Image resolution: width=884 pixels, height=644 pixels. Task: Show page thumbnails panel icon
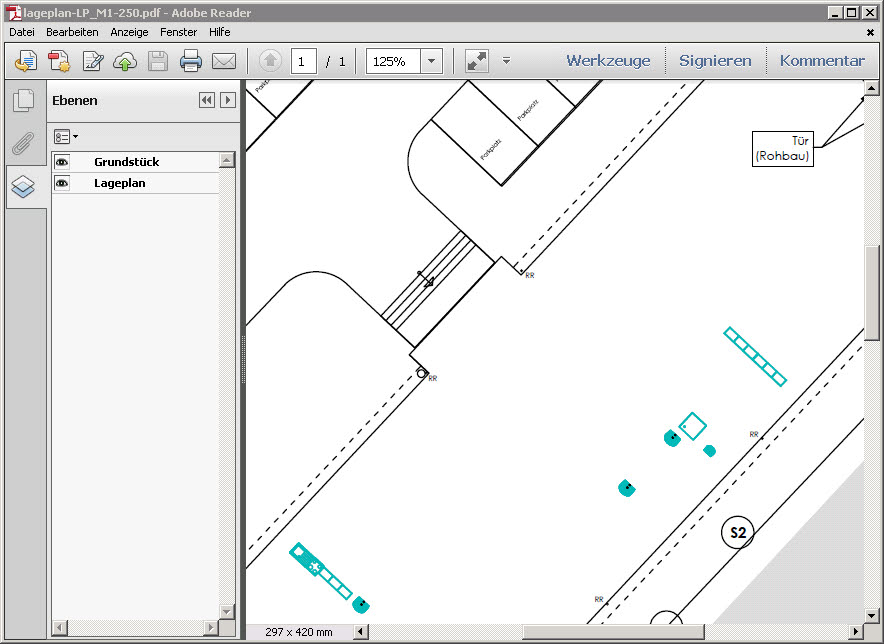pyautogui.click(x=23, y=100)
